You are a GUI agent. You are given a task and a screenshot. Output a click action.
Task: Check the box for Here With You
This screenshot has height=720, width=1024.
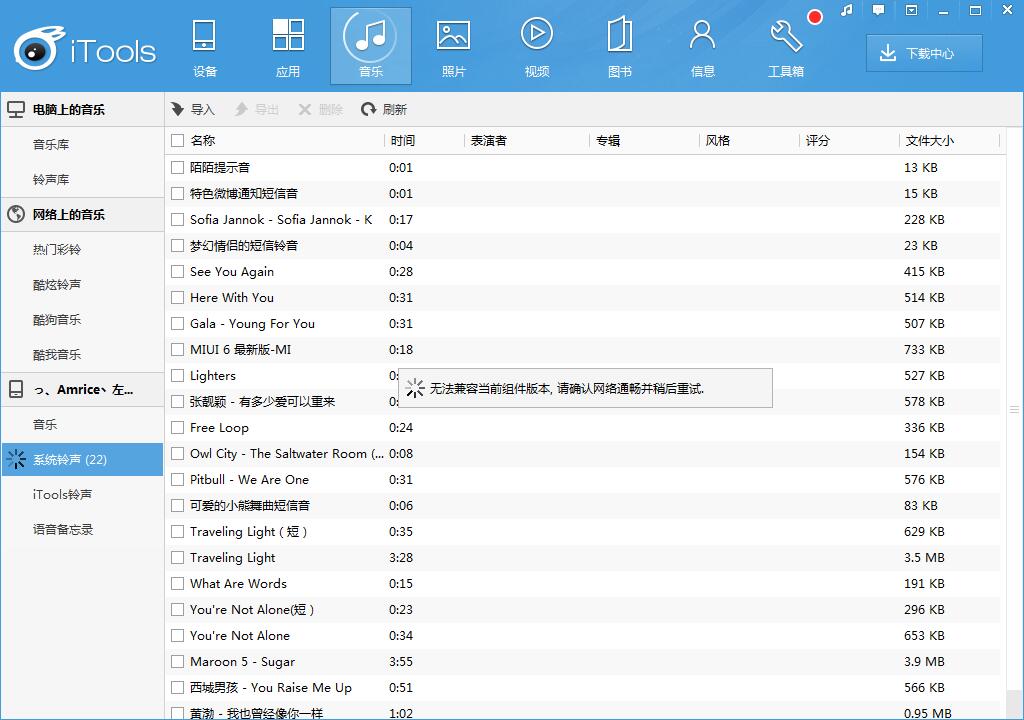(x=177, y=298)
